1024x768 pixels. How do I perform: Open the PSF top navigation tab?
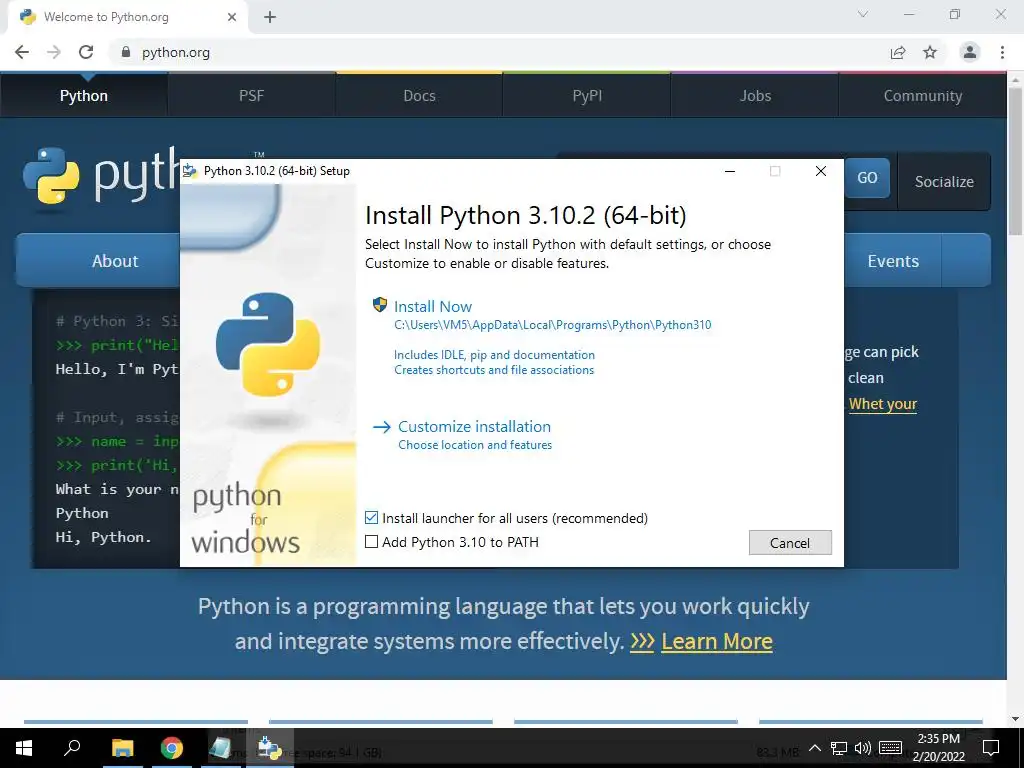251,95
